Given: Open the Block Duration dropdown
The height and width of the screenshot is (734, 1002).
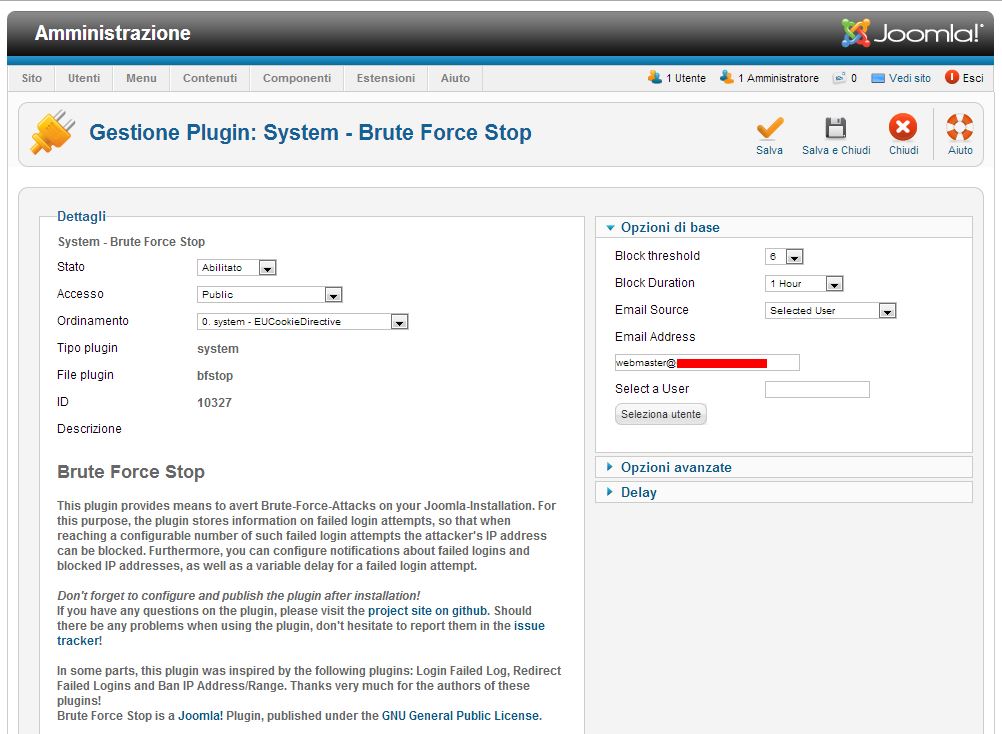Looking at the screenshot, I should pyautogui.click(x=804, y=284).
